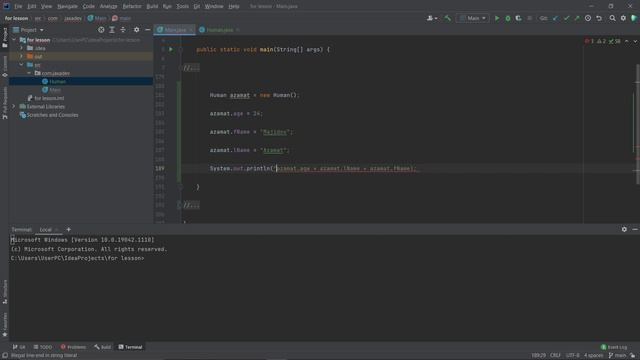The height and width of the screenshot is (360, 640).
Task: Update project with blue Git arrow
Action: click(556, 18)
